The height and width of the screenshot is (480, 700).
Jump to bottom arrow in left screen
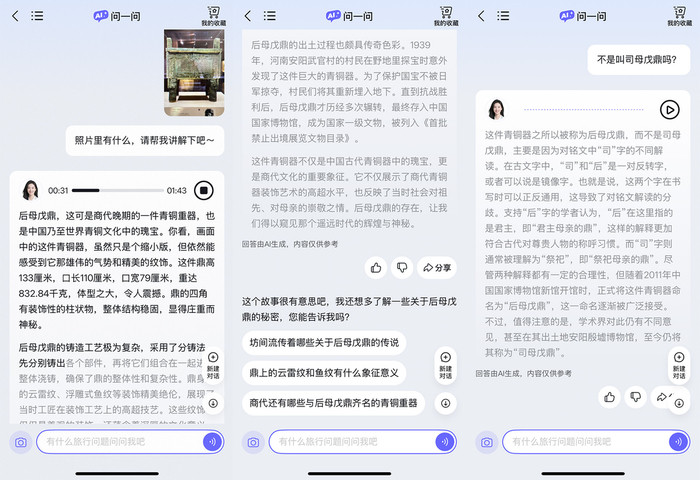[x=213, y=403]
